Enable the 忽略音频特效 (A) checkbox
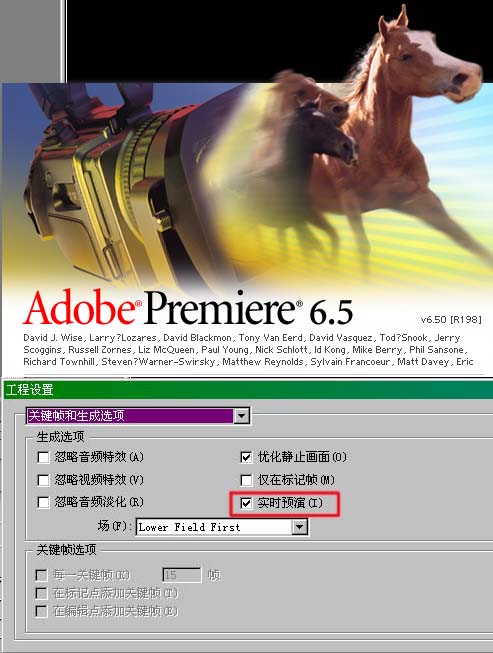Viewport: 493px width, 653px height. click(43, 457)
